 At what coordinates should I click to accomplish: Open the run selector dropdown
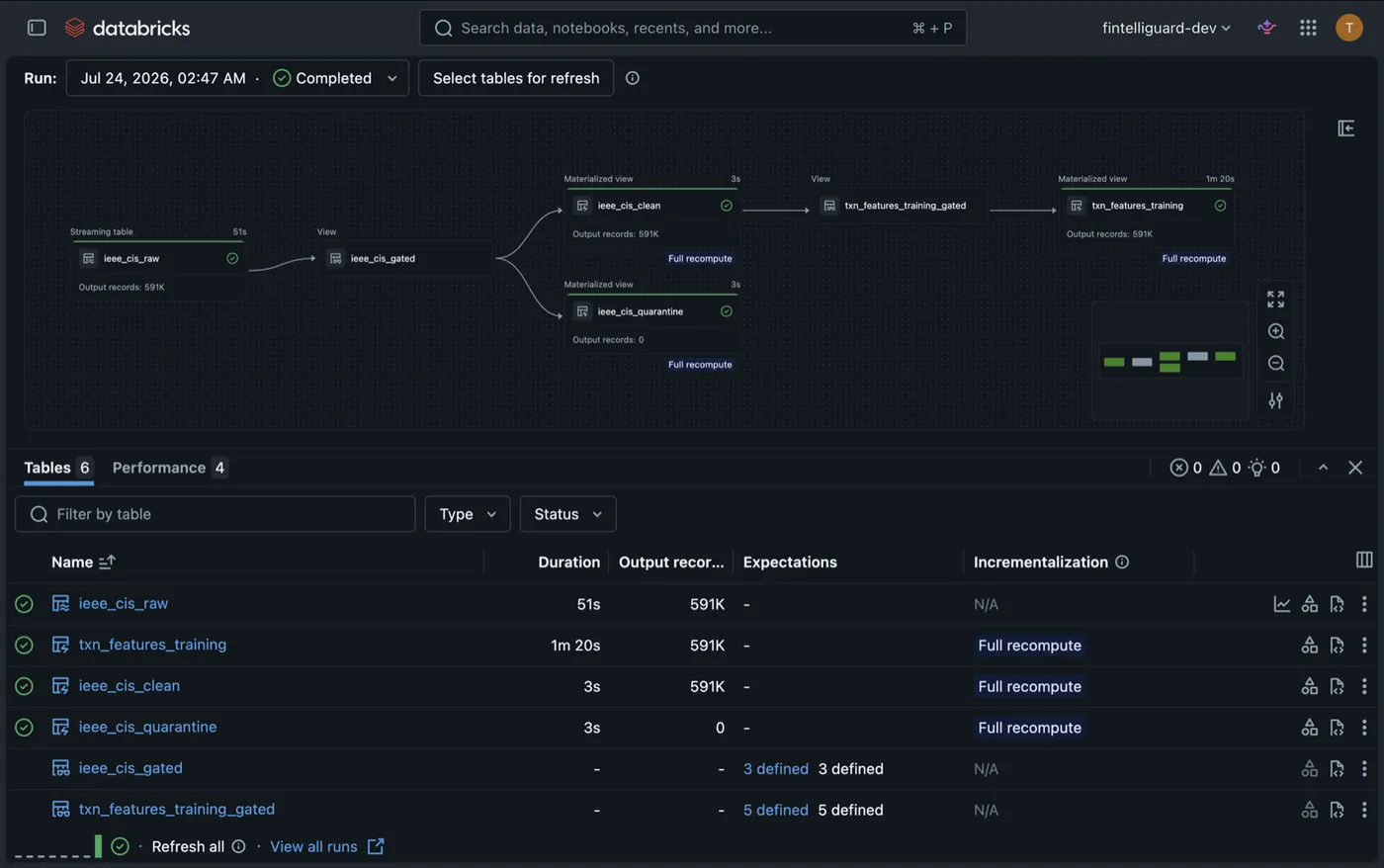[237, 78]
